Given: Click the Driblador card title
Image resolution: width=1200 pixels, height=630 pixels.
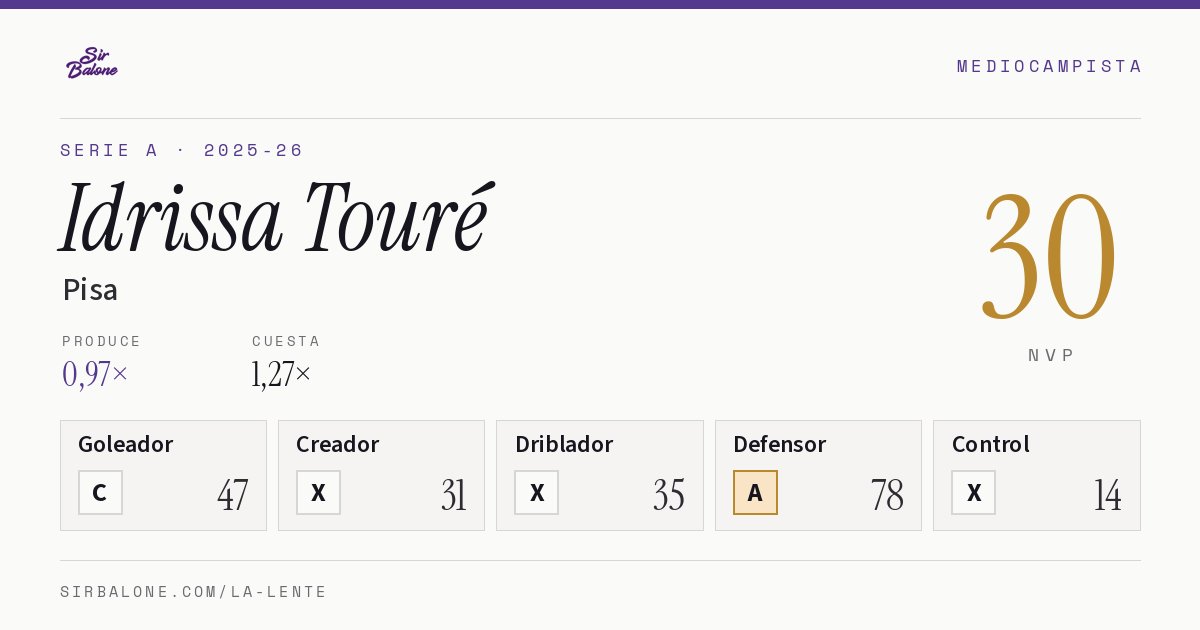Looking at the screenshot, I should click(x=564, y=444).
